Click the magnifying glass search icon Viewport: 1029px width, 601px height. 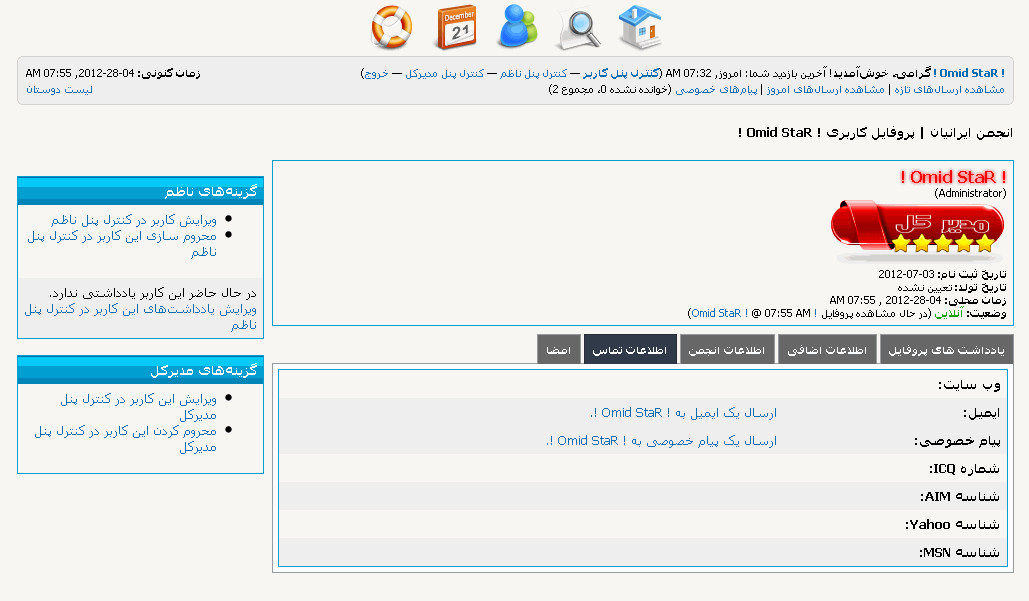point(579,28)
